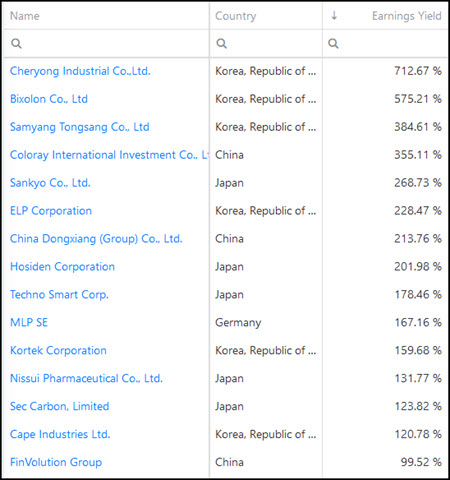This screenshot has height=480, width=450.
Task: Select the 268.73 % earnings yield cell
Action: tap(418, 183)
